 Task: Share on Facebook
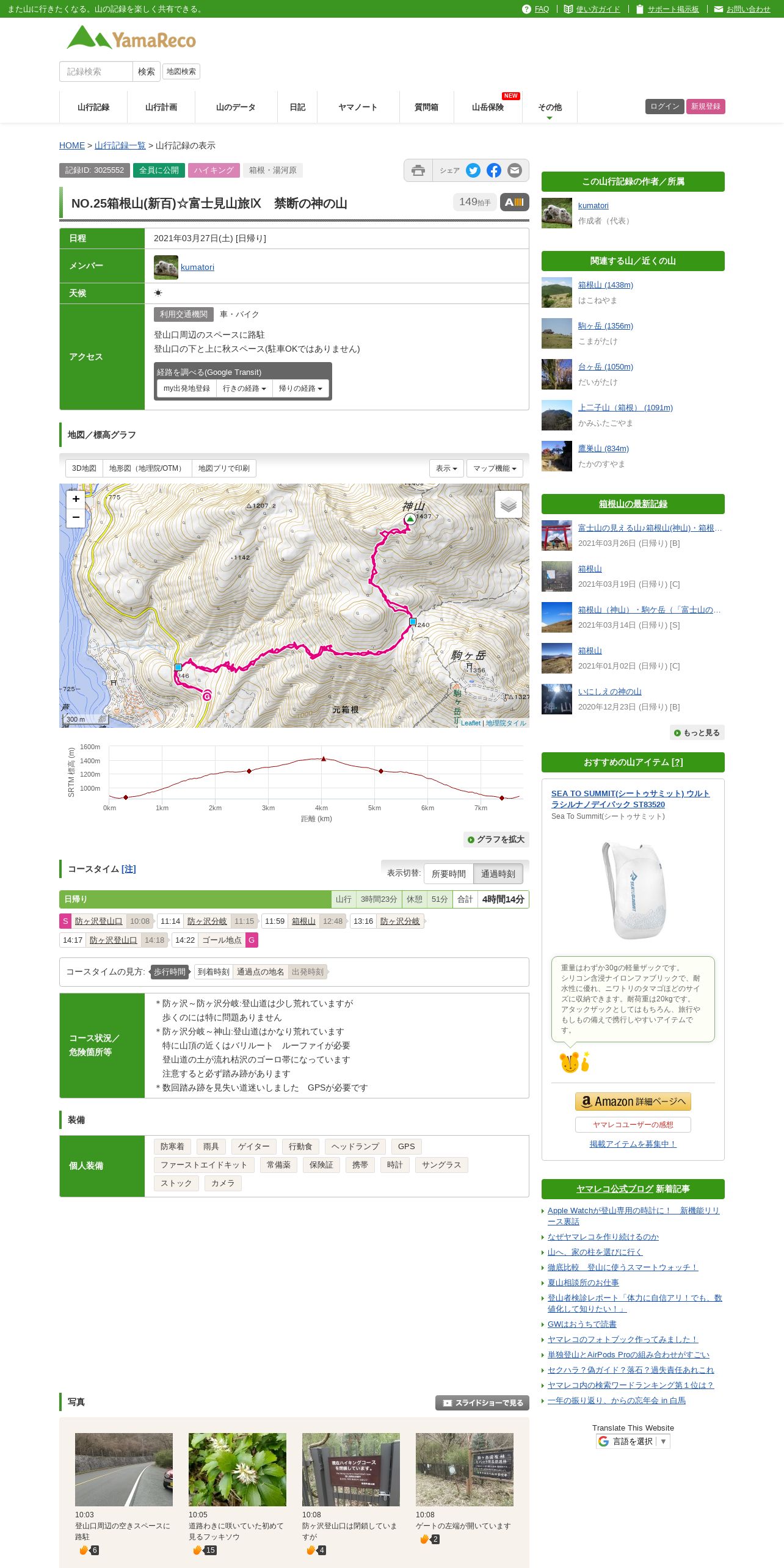click(494, 170)
